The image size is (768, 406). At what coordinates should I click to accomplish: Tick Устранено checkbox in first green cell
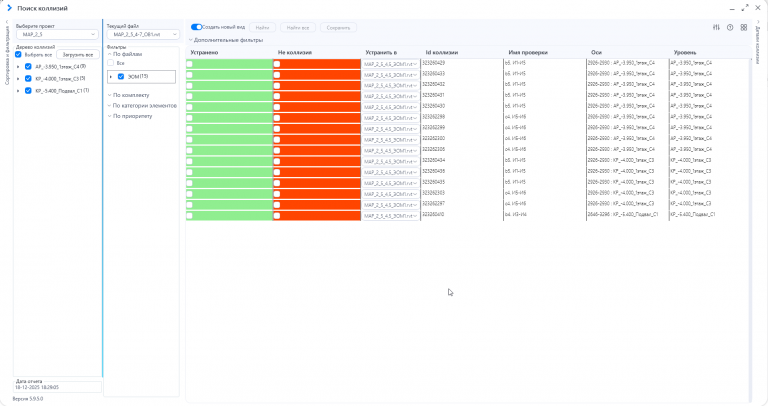pos(190,64)
